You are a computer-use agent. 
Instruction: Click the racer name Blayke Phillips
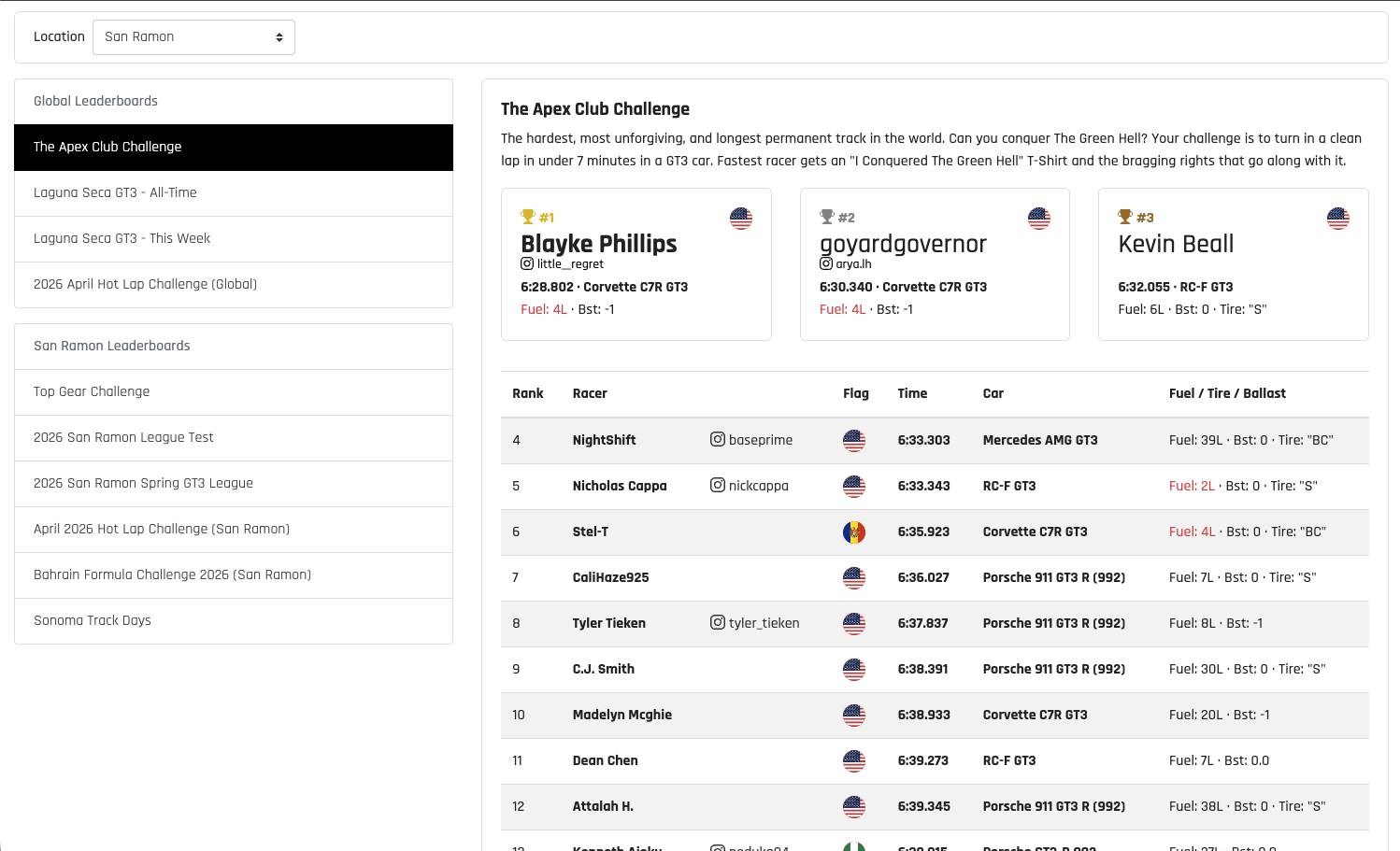[598, 245]
